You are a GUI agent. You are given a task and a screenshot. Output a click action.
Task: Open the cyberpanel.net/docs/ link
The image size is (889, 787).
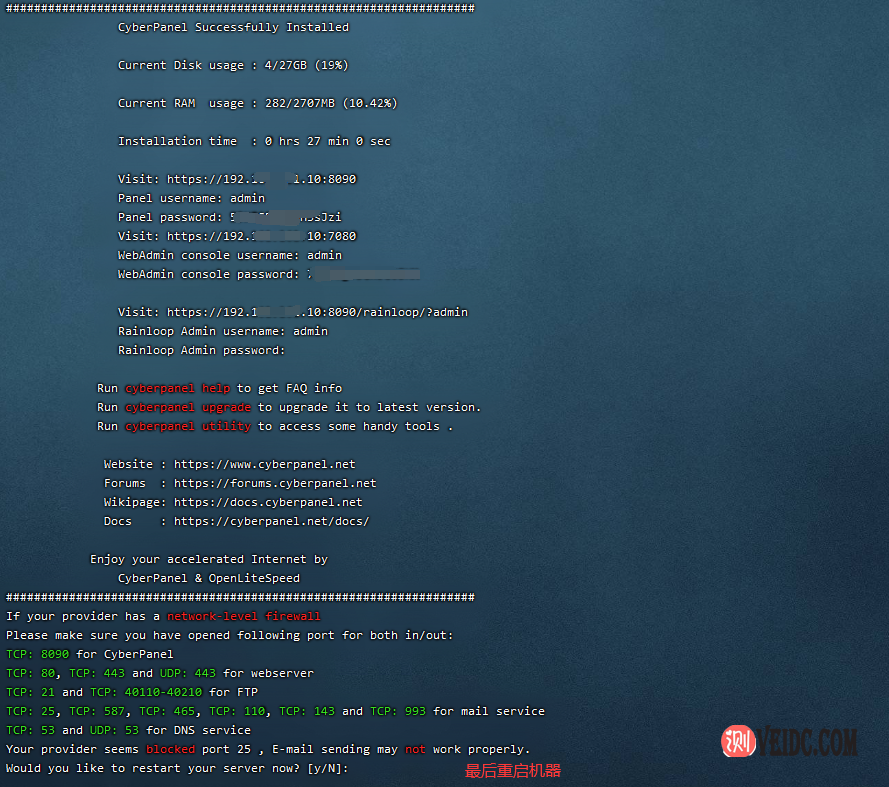271,521
